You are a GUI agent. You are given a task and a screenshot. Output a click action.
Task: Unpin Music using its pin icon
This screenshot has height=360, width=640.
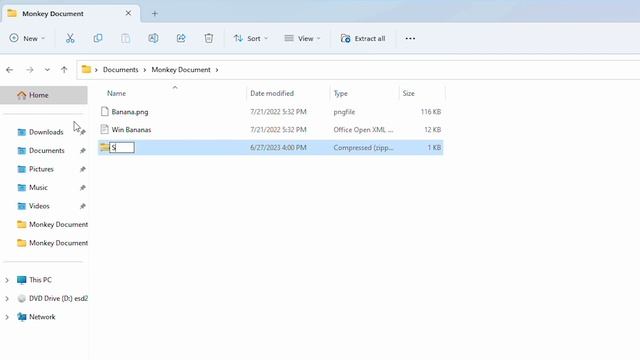pyautogui.click(x=82, y=188)
